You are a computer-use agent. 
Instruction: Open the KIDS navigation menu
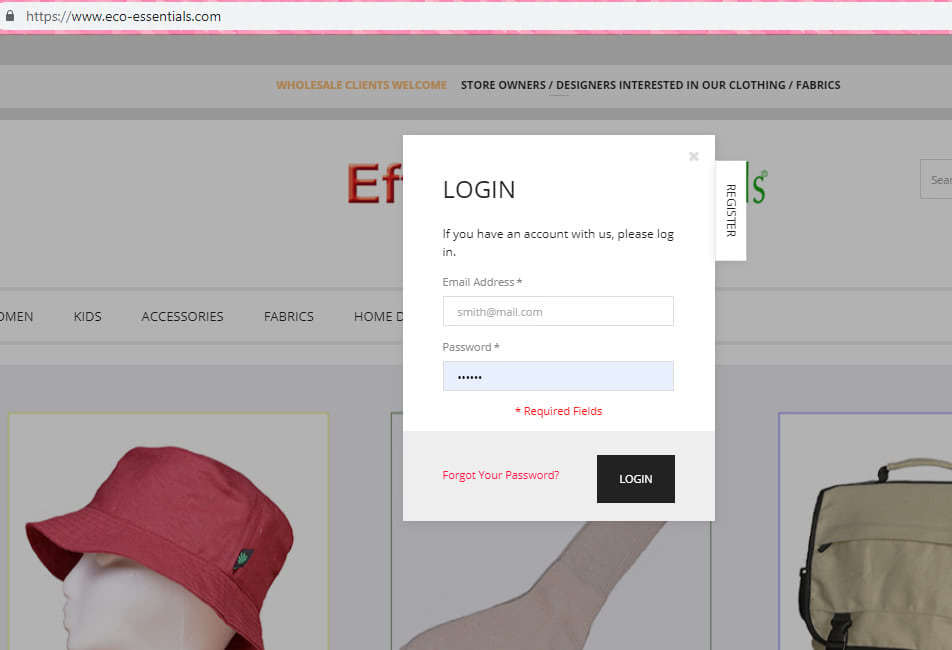pos(87,316)
